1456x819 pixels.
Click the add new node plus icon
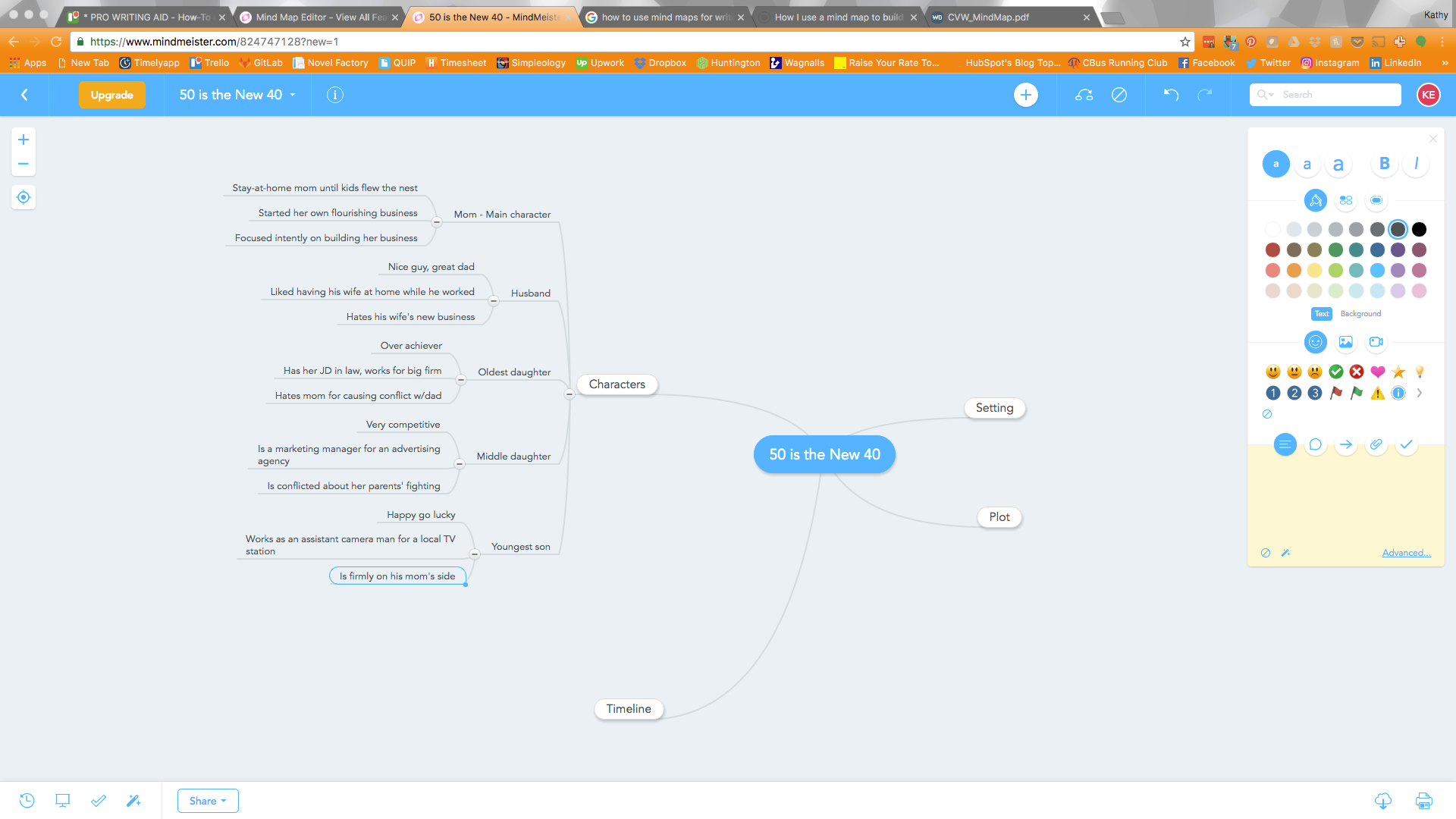pyautogui.click(x=1025, y=94)
